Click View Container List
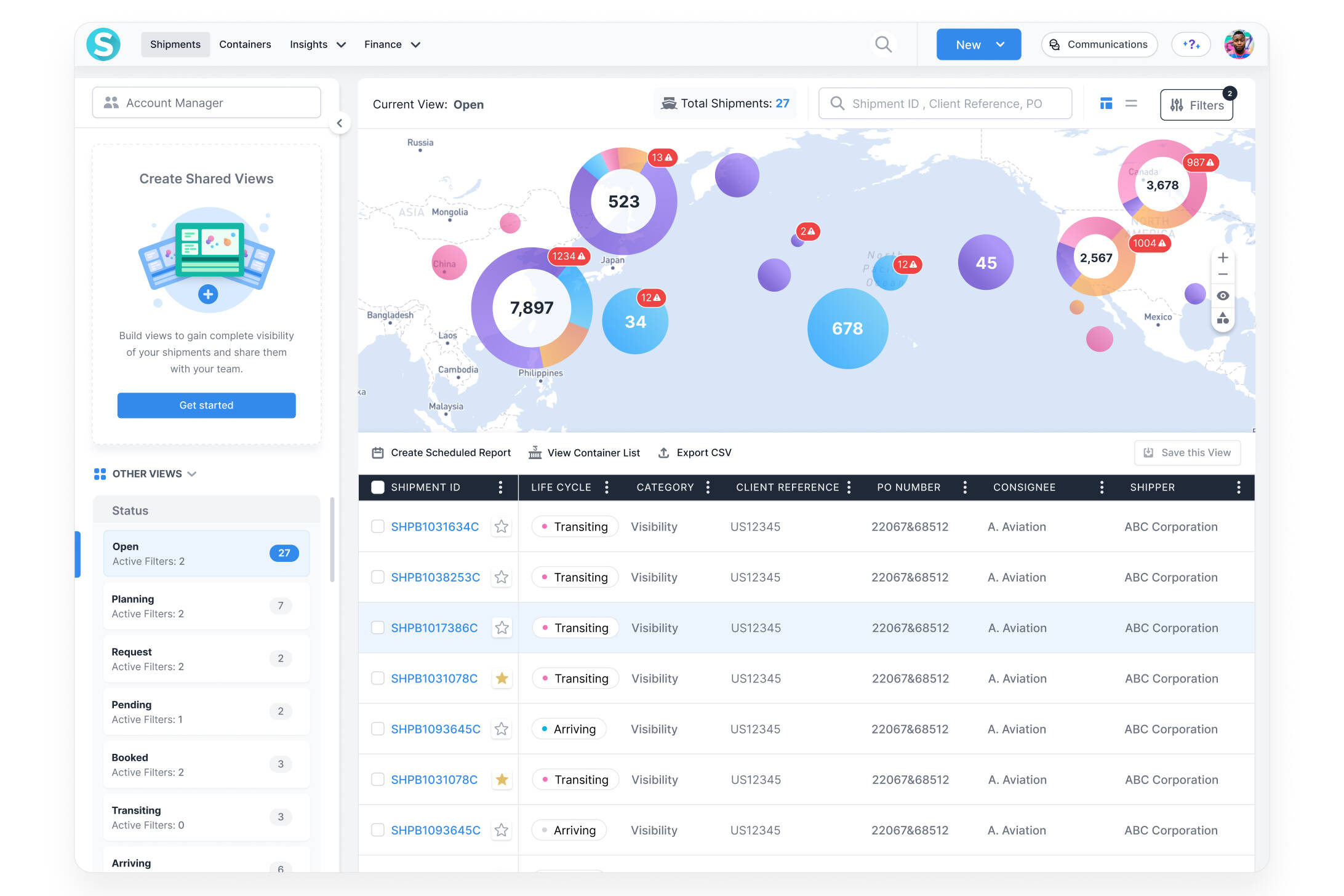1344x896 pixels. pyautogui.click(x=584, y=453)
